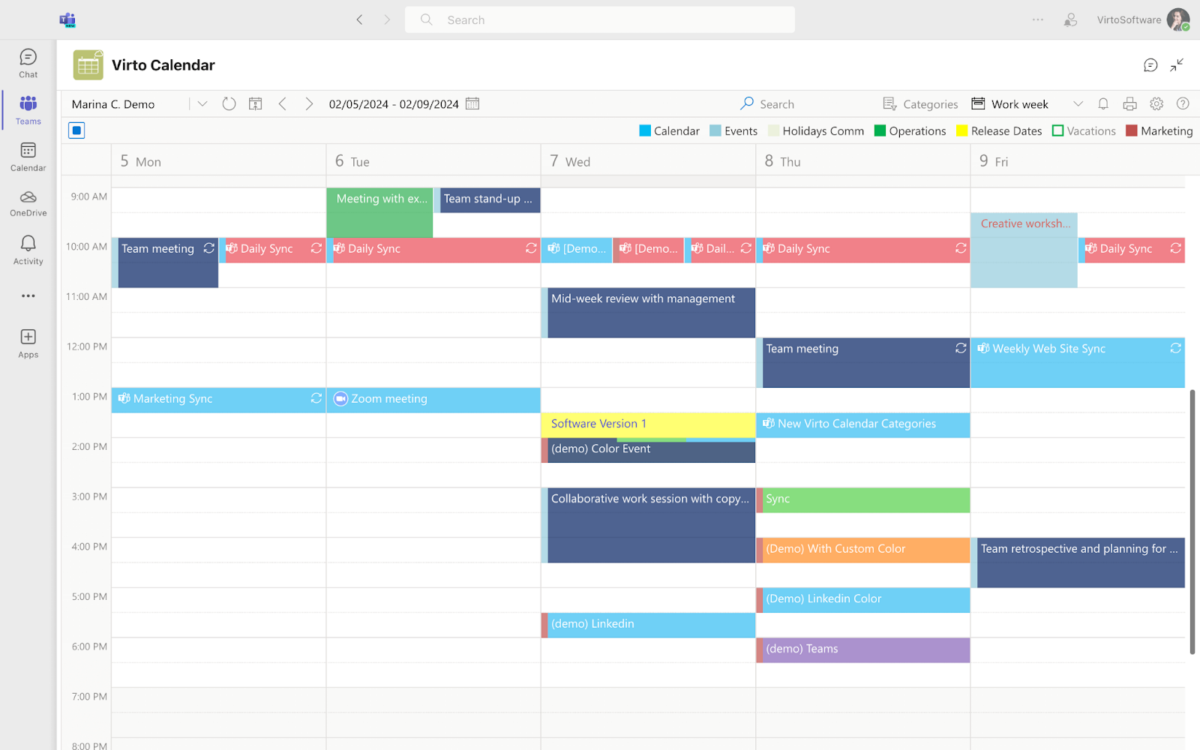Viewport: 1200px width, 750px height.
Task: Open New Virto Calendar Categories event
Action: [863, 424]
